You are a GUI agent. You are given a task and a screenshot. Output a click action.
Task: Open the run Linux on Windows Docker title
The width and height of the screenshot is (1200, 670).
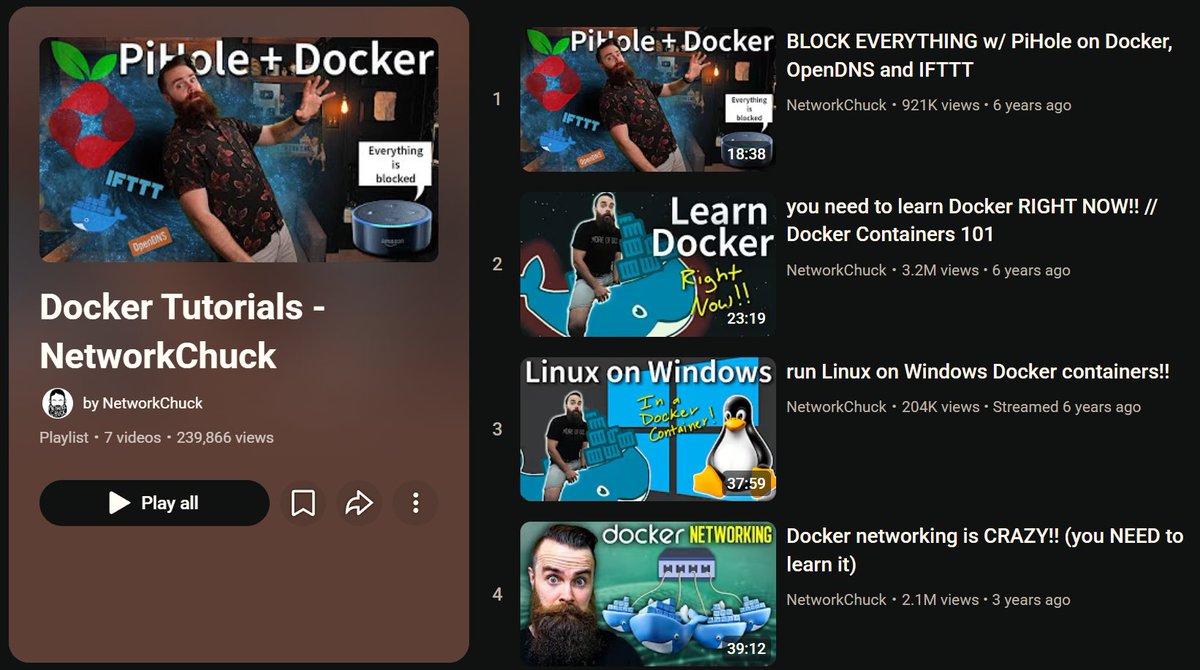[978, 372]
